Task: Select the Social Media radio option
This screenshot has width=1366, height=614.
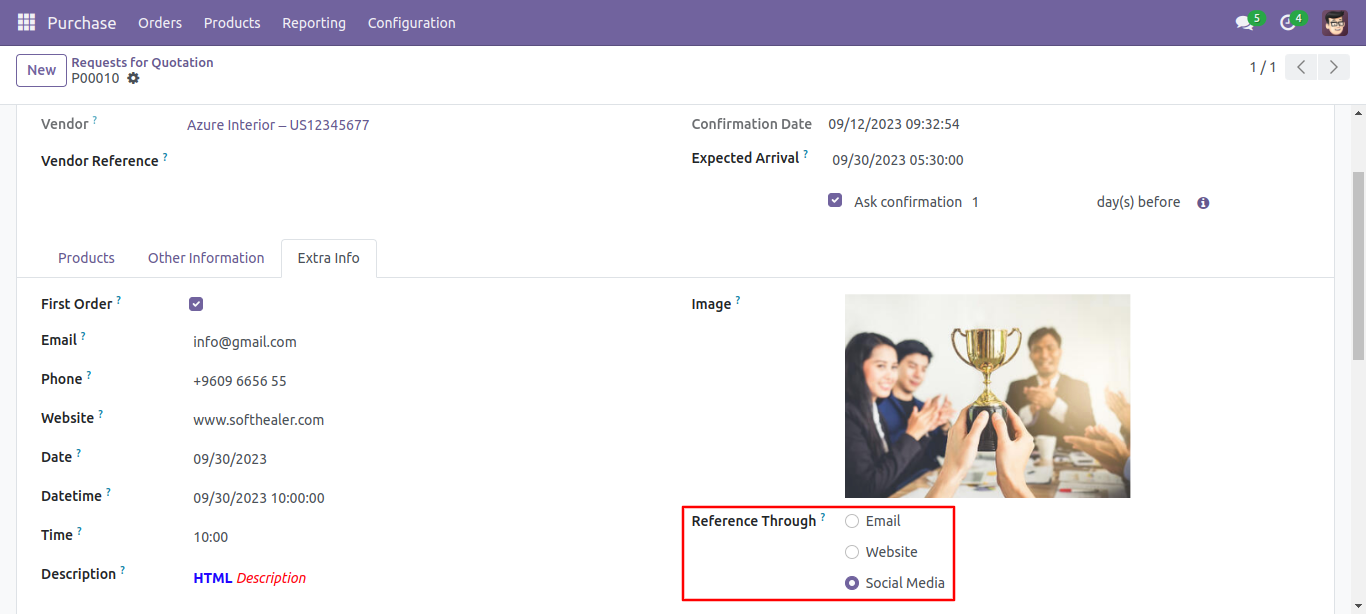Action: click(x=852, y=583)
